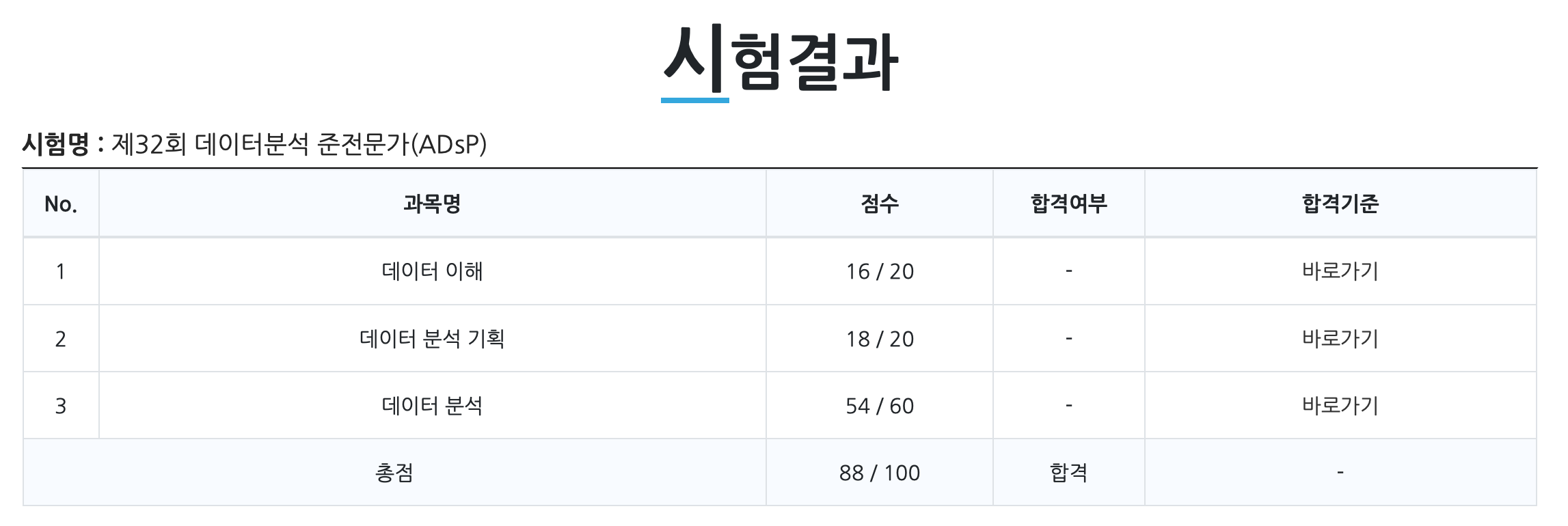Click the 시험결과 page title
This screenshot has height=526, width=1568.
780,59
